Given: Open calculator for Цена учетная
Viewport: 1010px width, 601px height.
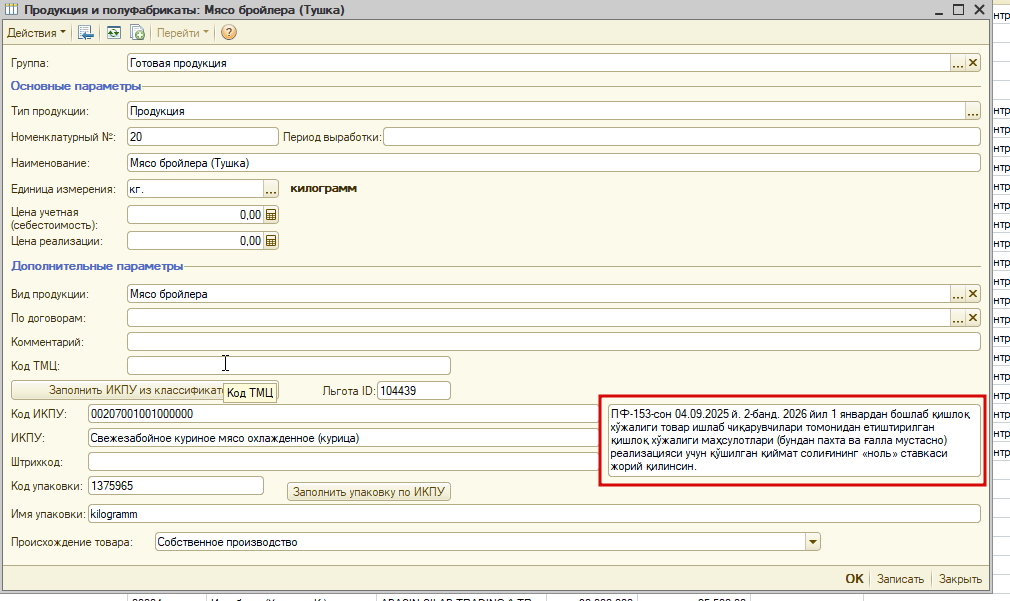Looking at the screenshot, I should (x=271, y=215).
